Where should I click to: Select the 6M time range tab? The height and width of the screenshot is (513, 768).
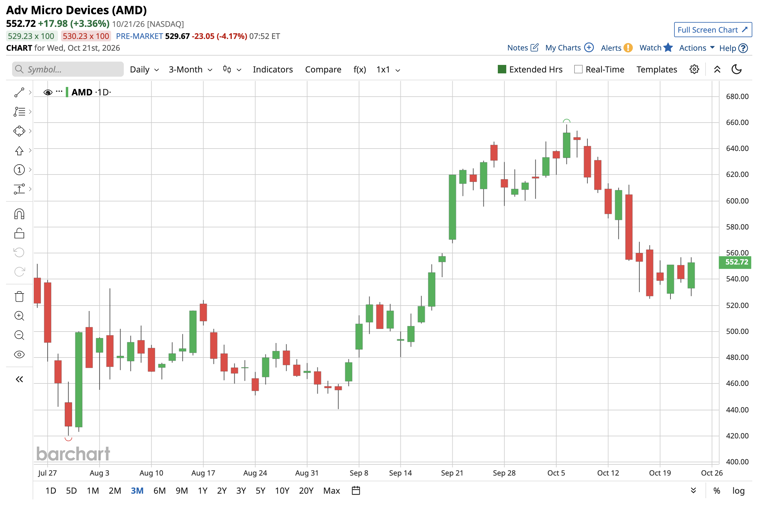tap(159, 490)
